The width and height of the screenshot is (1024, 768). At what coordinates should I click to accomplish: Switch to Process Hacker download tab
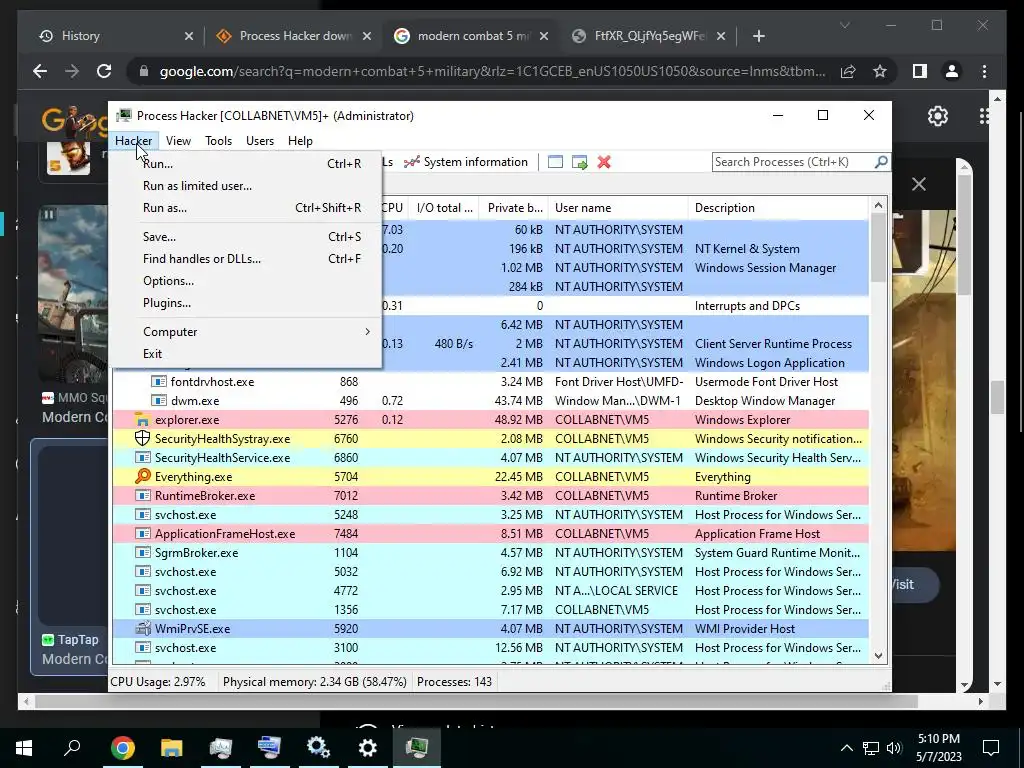pyautogui.click(x=295, y=36)
